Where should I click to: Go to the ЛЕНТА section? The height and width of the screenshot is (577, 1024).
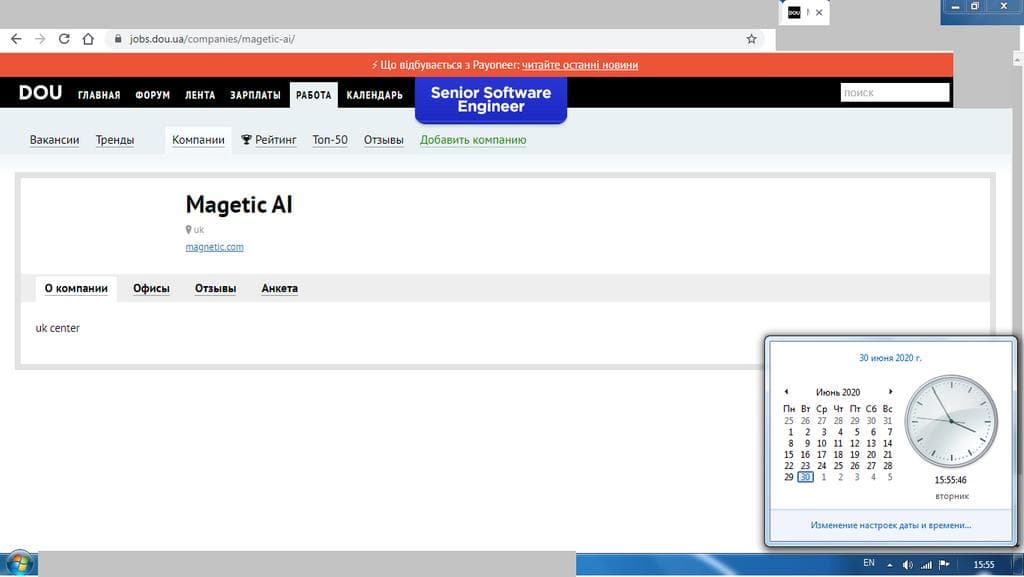coord(200,95)
